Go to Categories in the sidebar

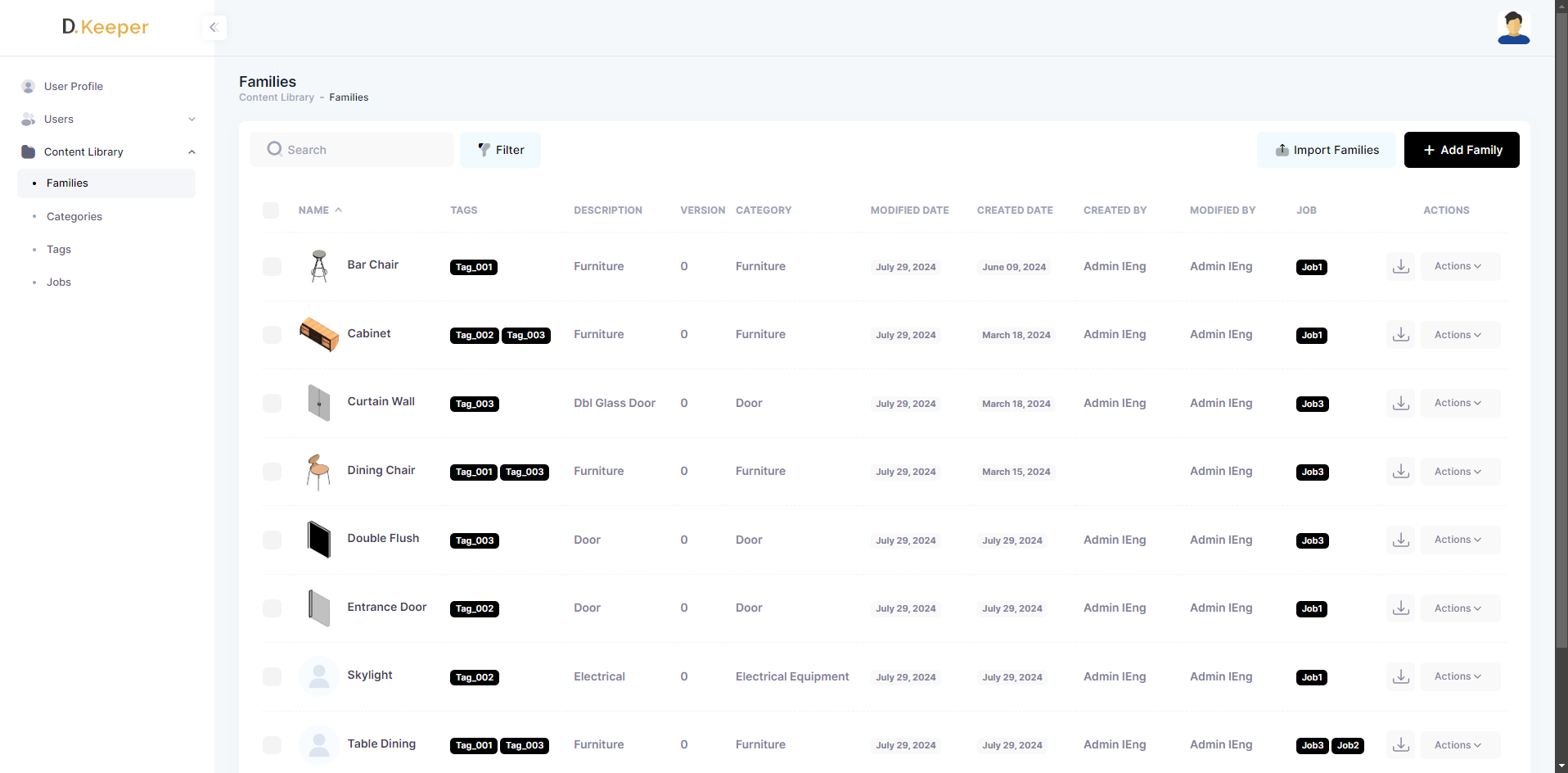[x=74, y=217]
